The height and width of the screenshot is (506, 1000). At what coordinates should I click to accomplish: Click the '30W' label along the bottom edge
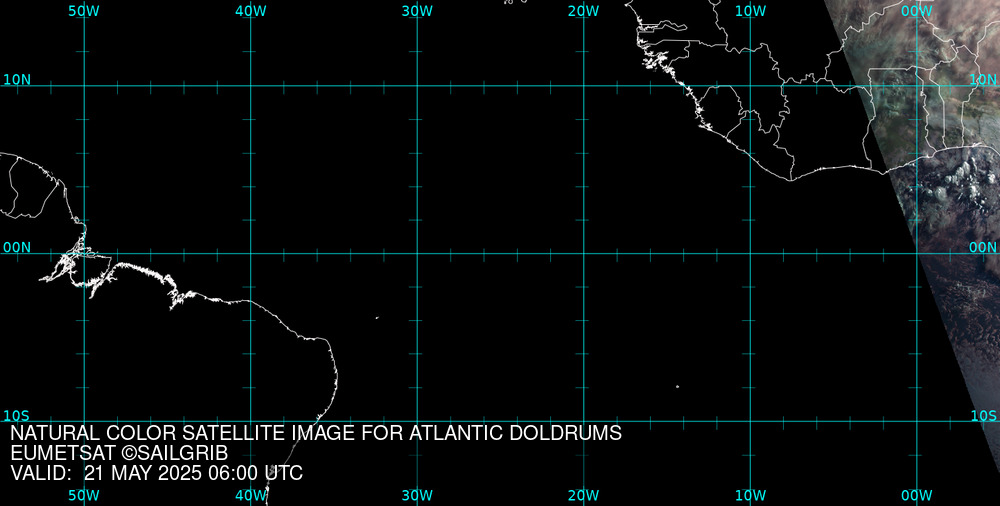click(417, 495)
